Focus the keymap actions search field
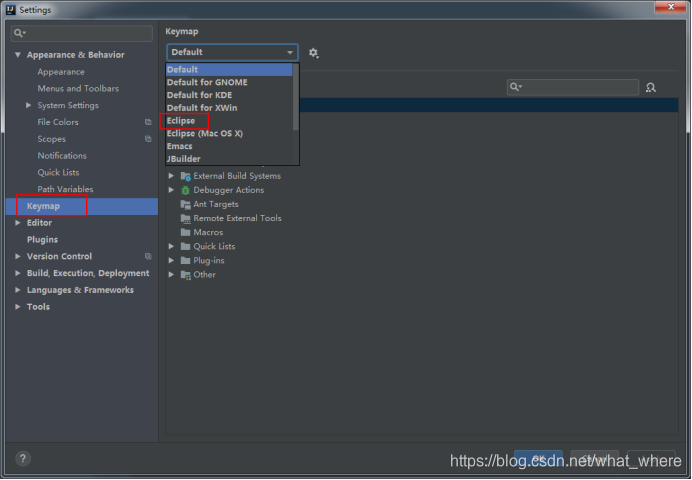The width and height of the screenshot is (692, 480). click(x=573, y=87)
